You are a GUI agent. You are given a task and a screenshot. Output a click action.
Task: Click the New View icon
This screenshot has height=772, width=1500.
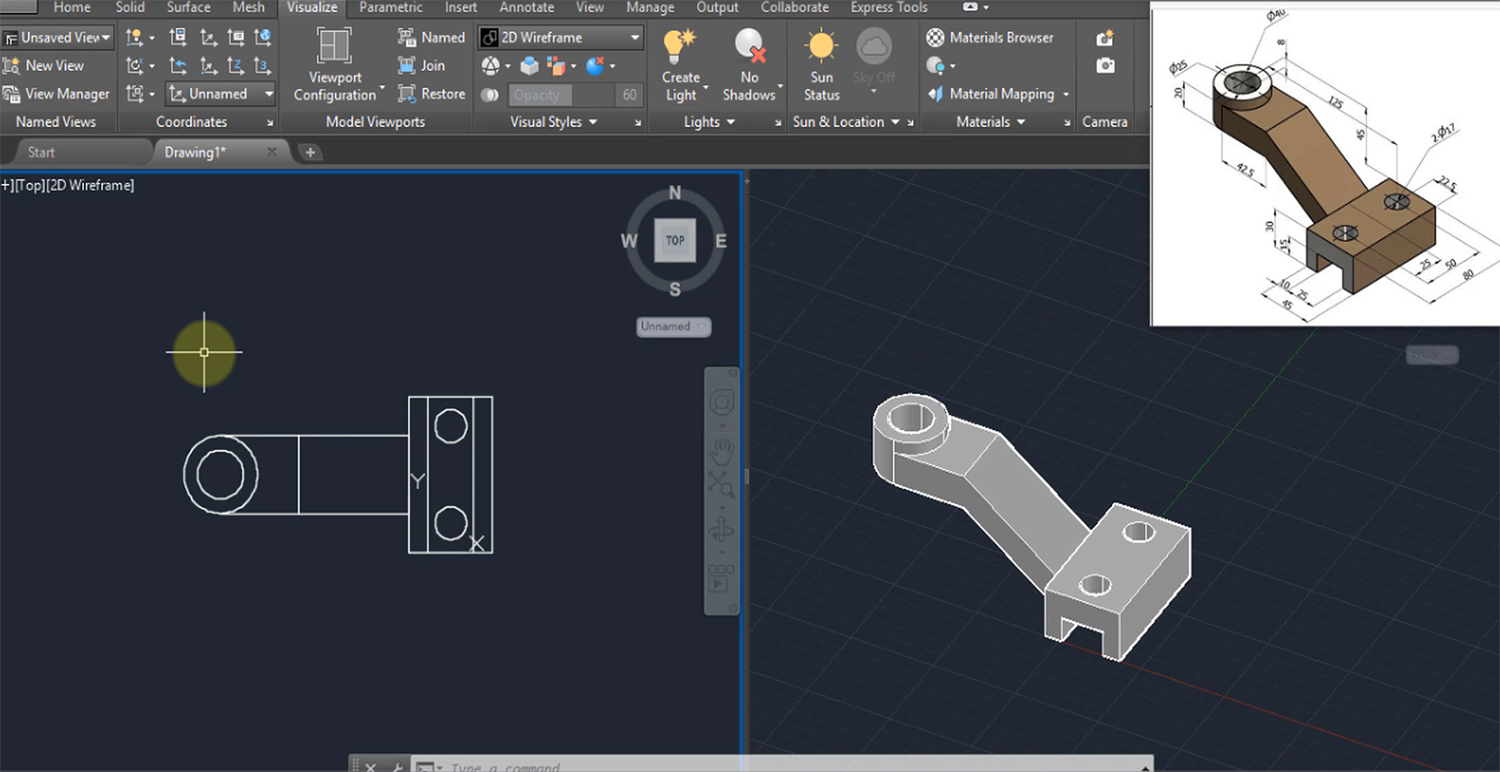point(11,66)
